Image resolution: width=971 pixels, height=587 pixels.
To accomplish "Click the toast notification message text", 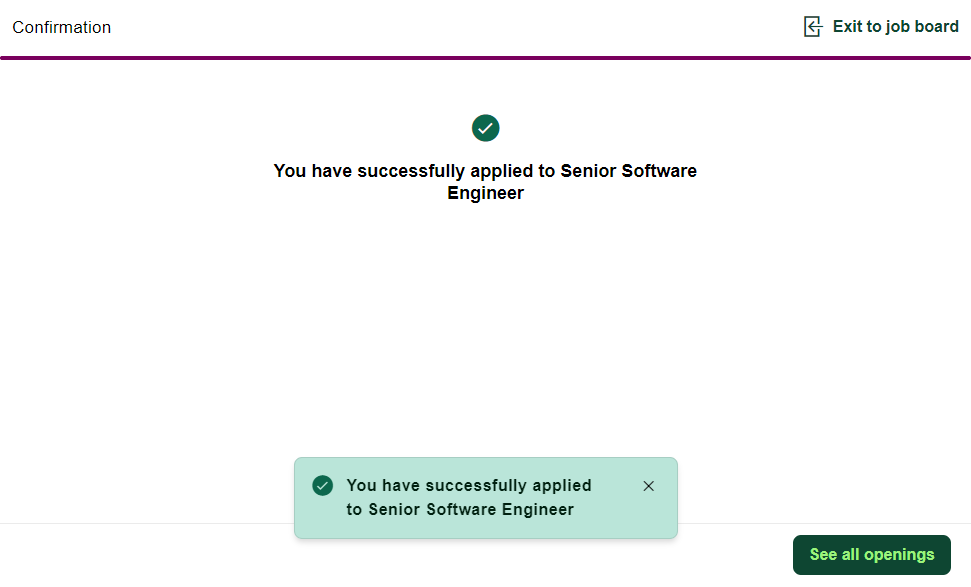I will pos(468,497).
